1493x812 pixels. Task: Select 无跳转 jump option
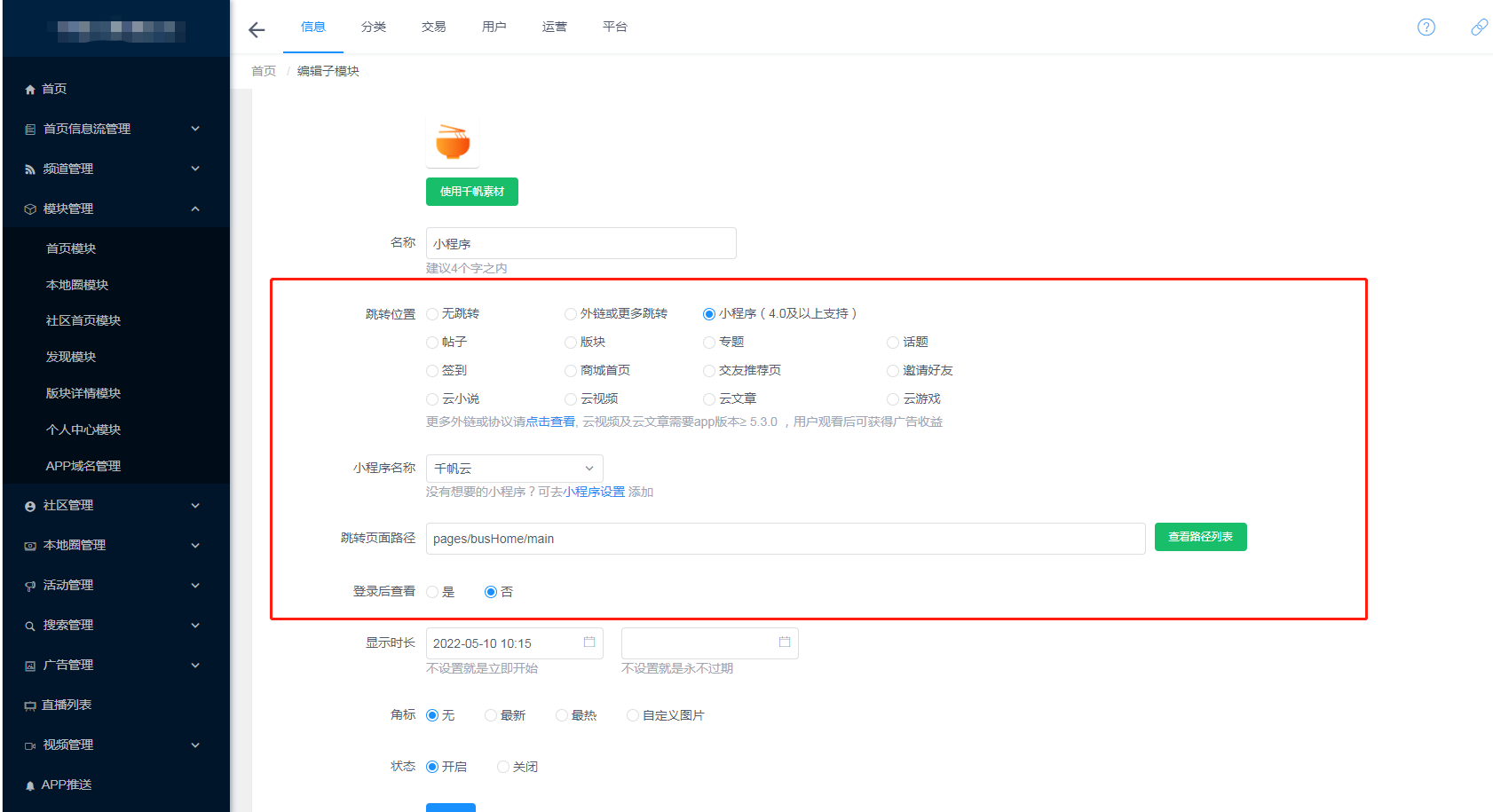[432, 314]
